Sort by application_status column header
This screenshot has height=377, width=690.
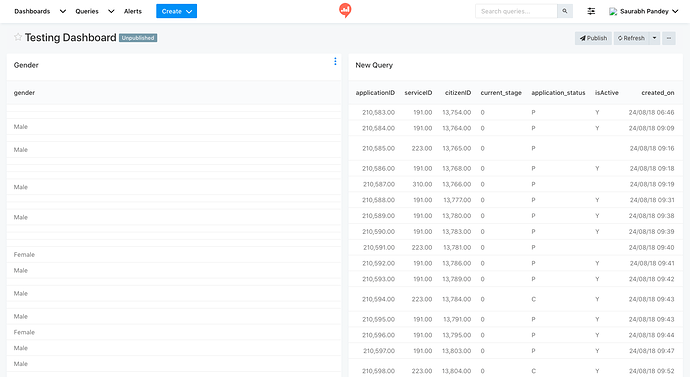pos(558,92)
